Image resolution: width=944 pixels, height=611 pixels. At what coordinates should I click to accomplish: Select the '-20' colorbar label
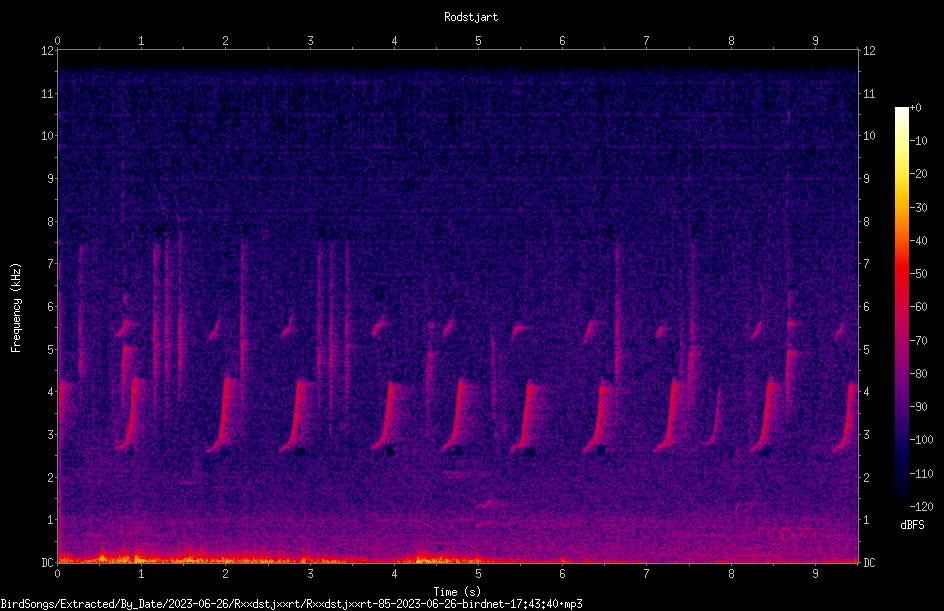point(918,174)
